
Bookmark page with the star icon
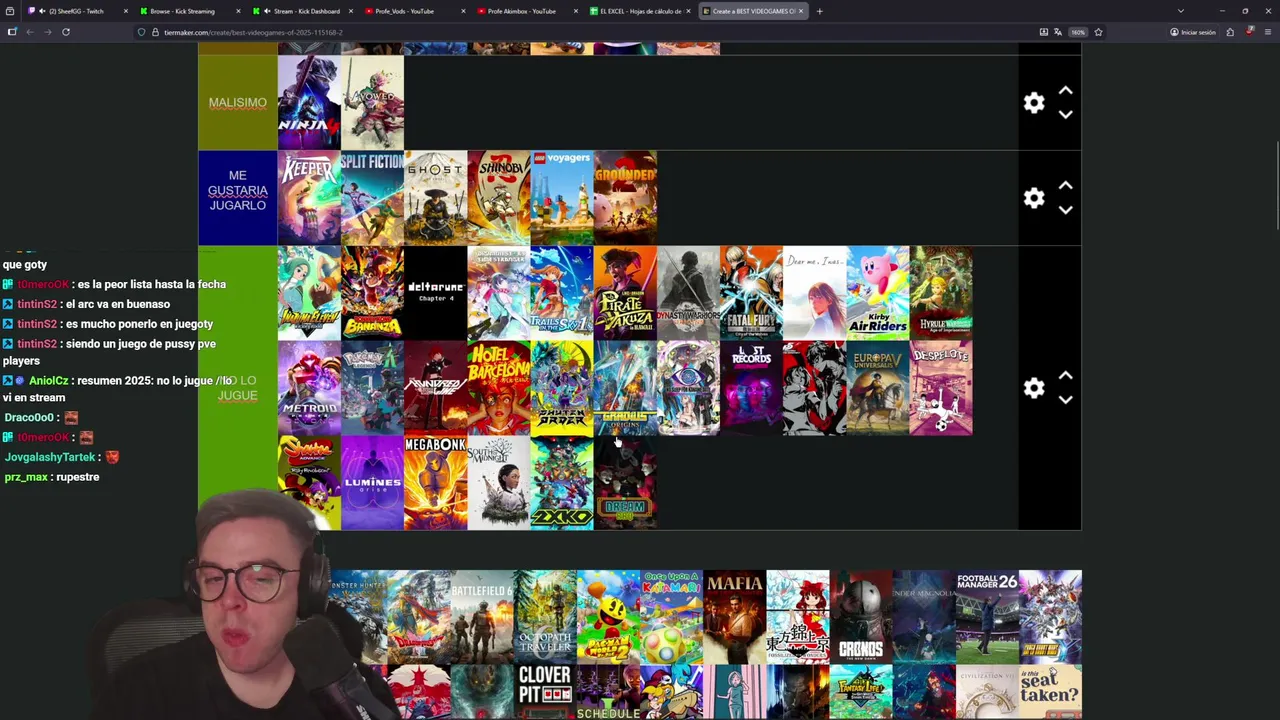tap(1098, 32)
